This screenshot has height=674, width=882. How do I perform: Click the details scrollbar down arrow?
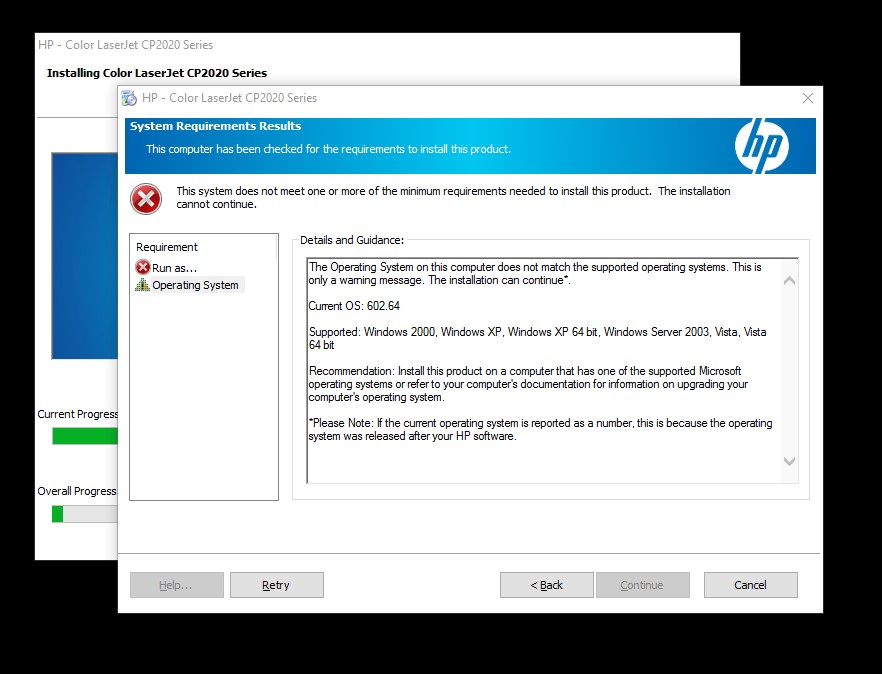(789, 461)
